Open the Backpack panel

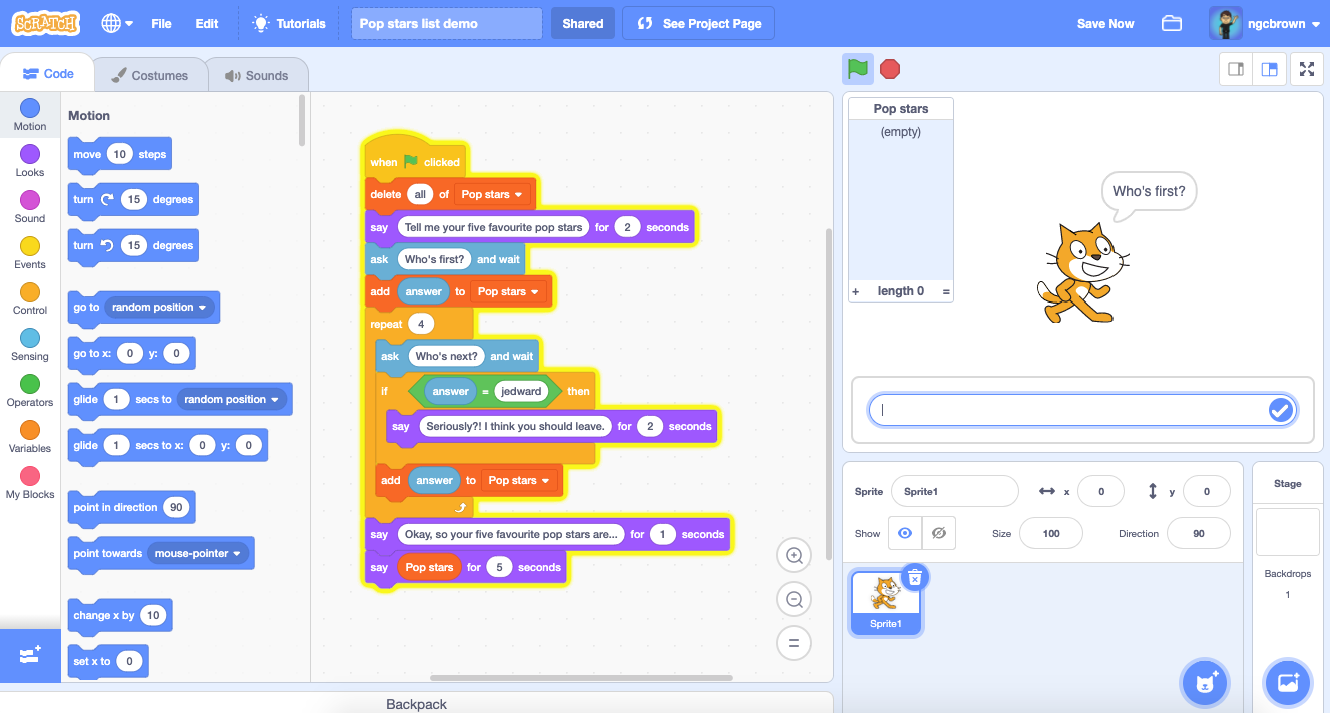coord(417,704)
